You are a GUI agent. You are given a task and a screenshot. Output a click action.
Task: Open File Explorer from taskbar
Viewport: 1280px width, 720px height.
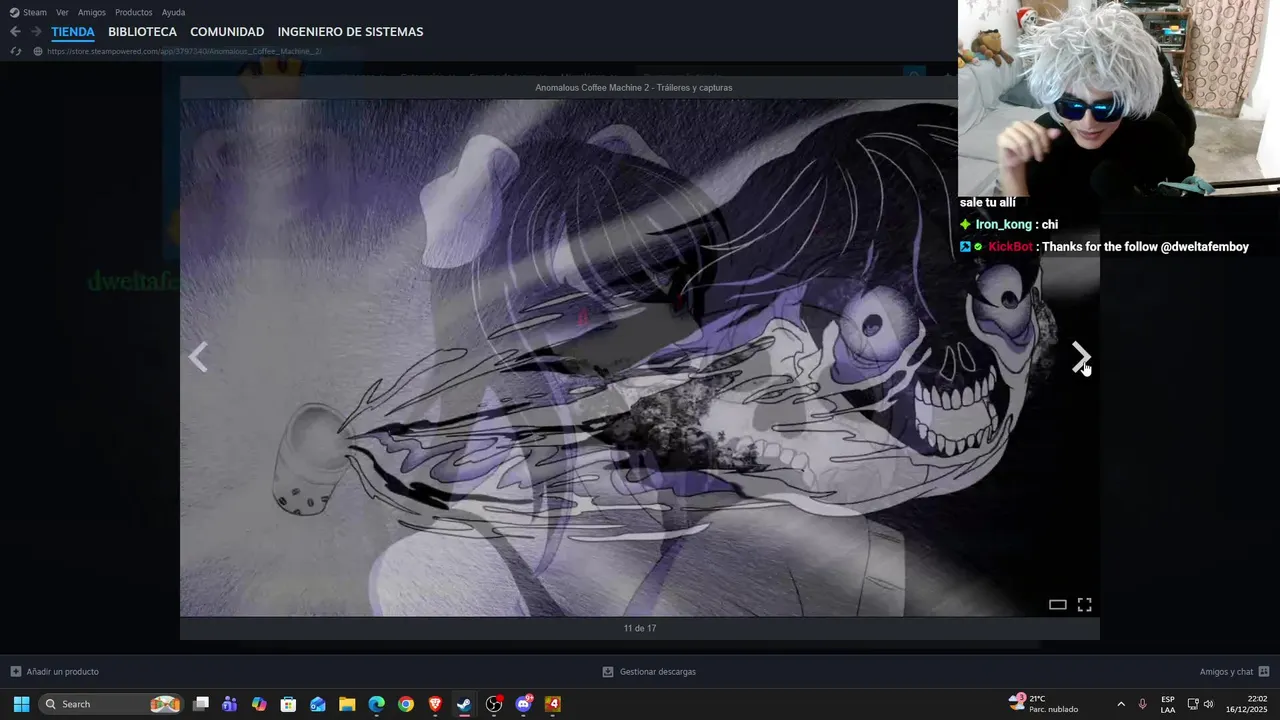pos(347,704)
